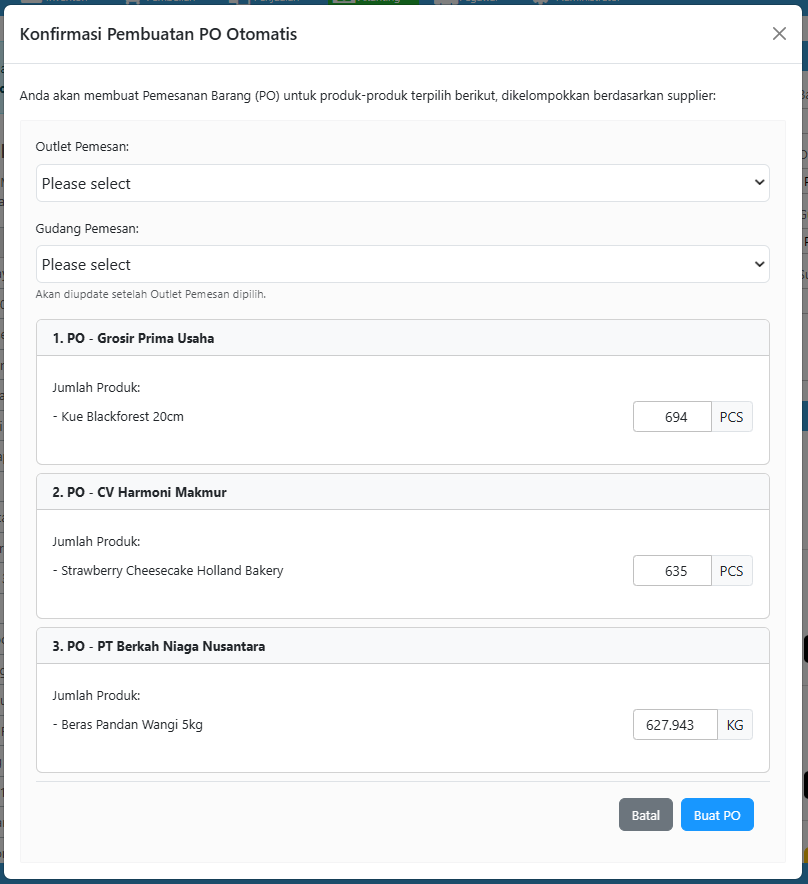Open the Outlet Pemesan dropdown
This screenshot has height=884, width=808.
(x=402, y=183)
